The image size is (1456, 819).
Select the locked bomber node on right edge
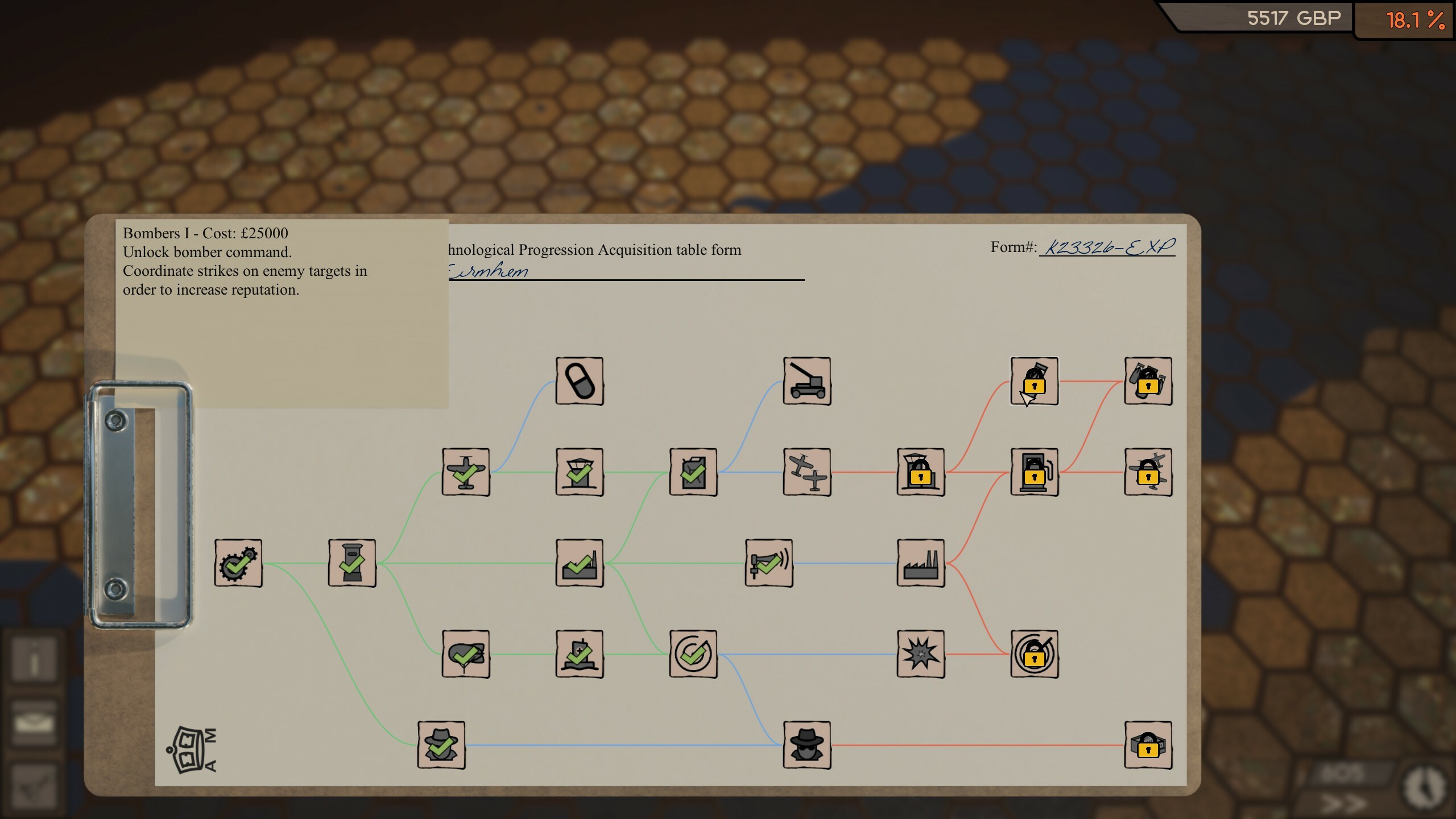1148,473
